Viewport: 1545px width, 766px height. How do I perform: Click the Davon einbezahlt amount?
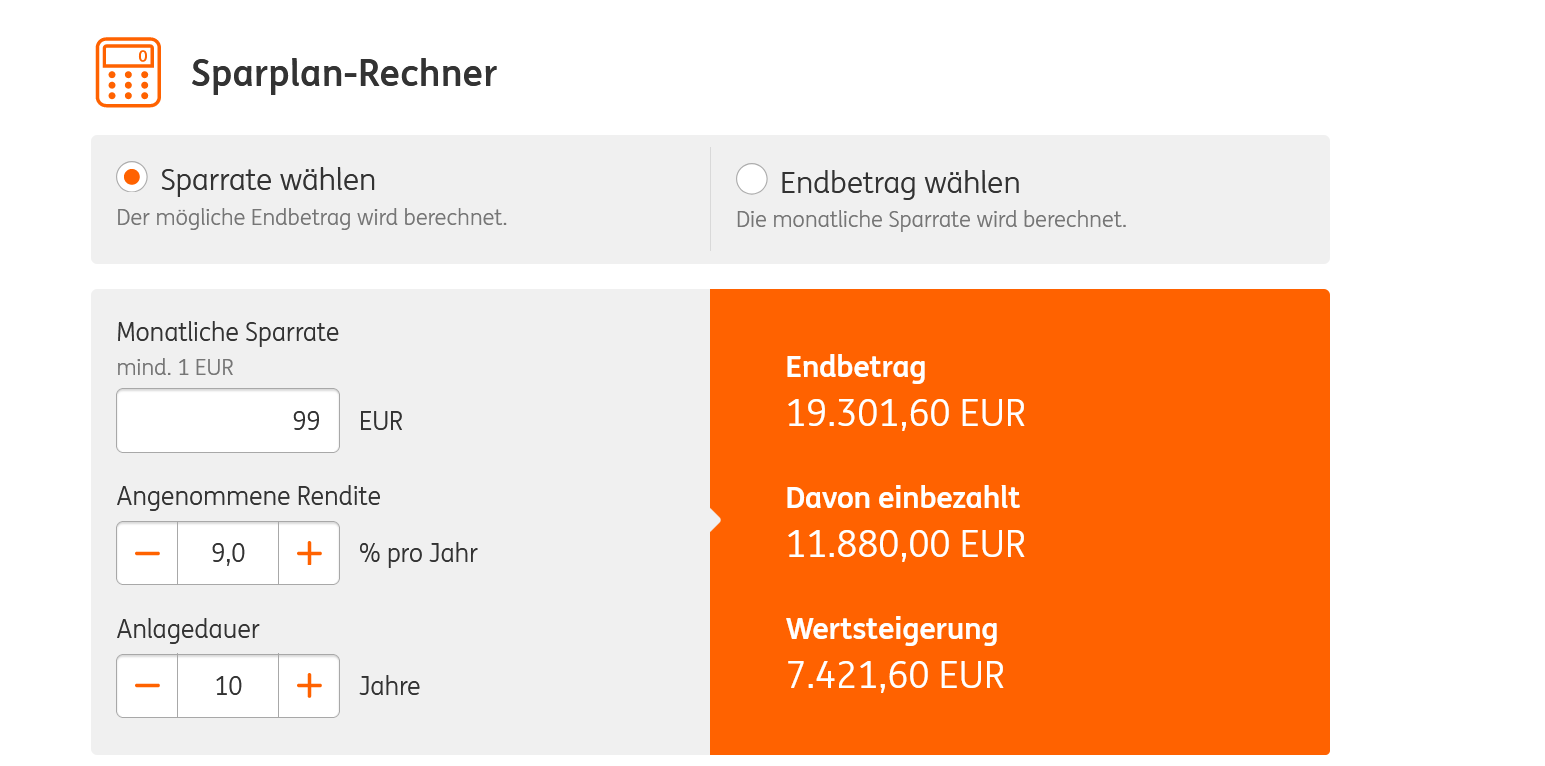pyautogui.click(x=905, y=544)
